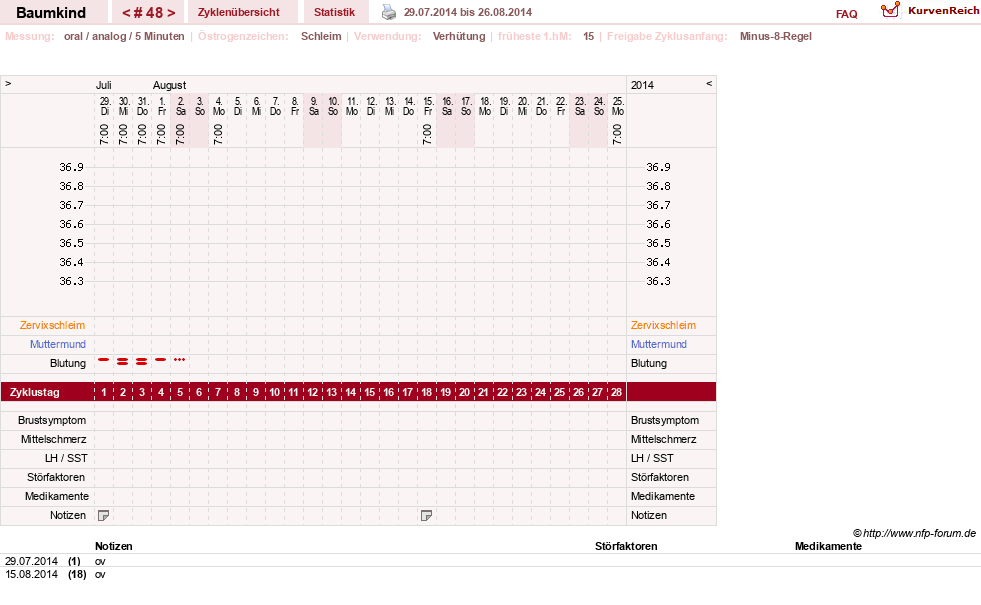Click the '25. Mo' date column header

pos(617,106)
